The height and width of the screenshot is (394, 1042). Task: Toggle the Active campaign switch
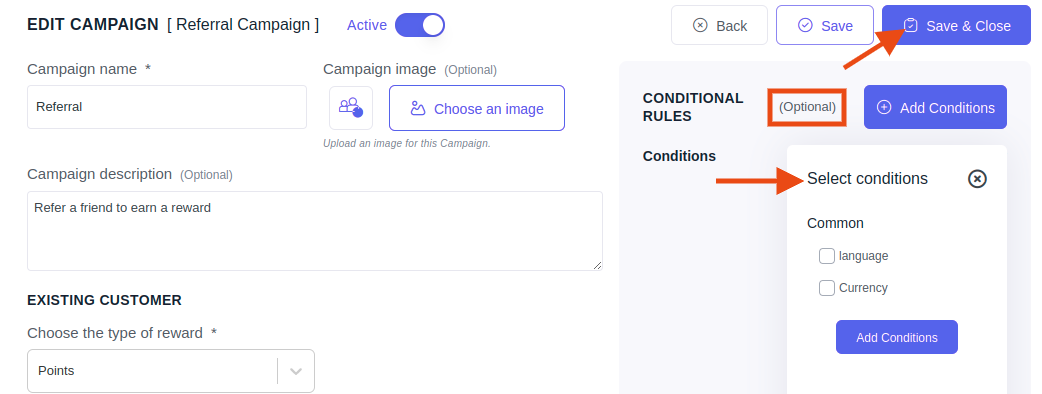(419, 25)
